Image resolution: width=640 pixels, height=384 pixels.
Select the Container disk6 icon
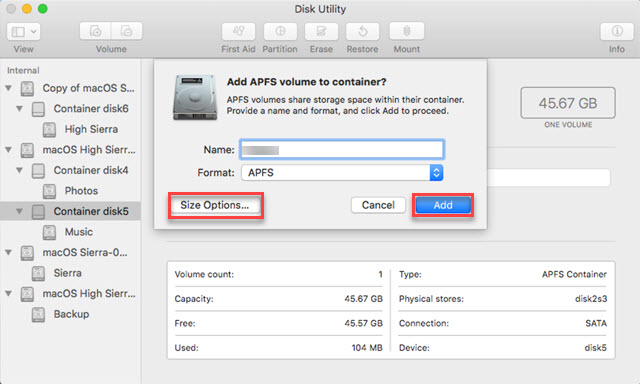coord(38,109)
